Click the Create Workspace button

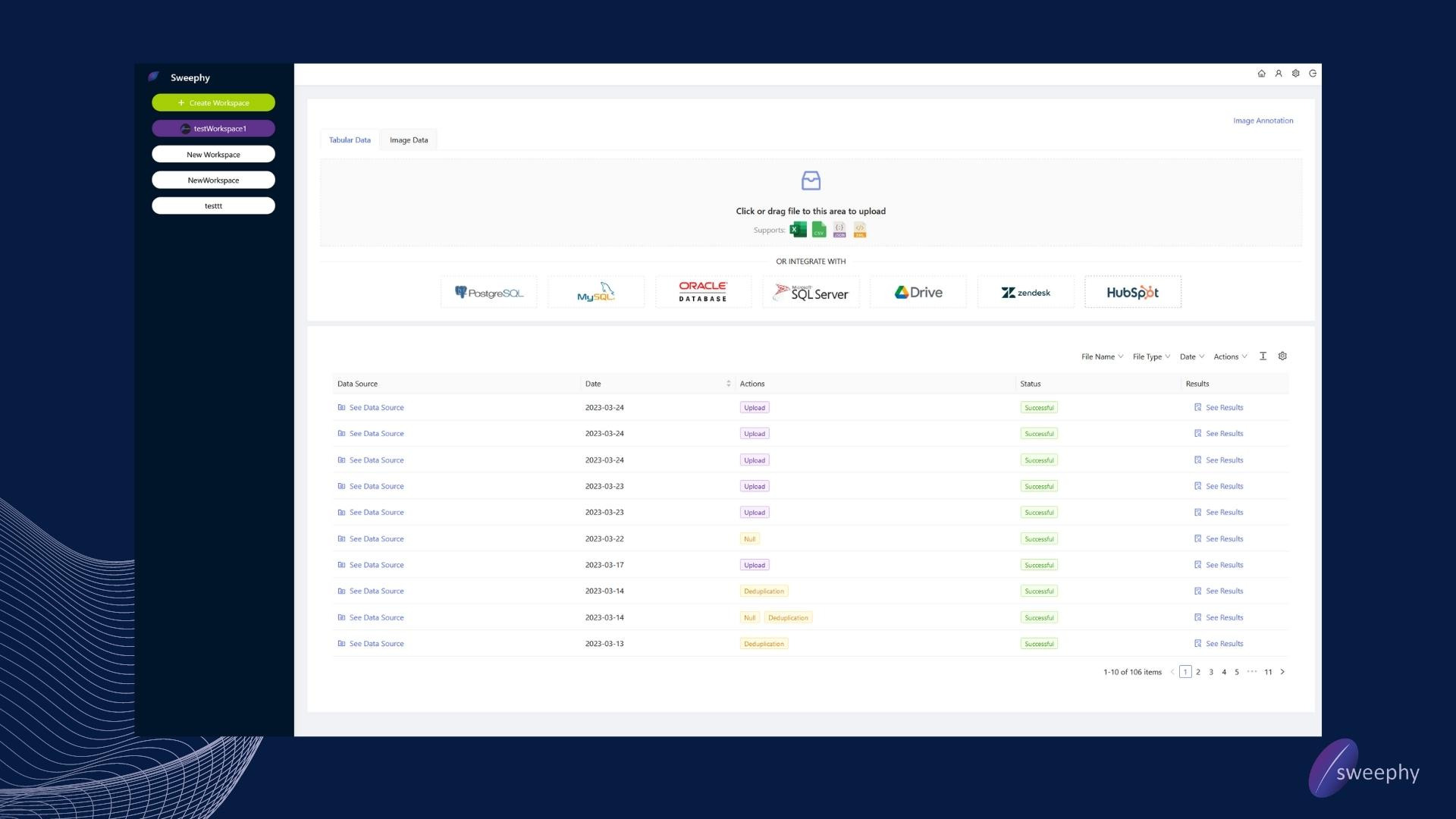(213, 103)
